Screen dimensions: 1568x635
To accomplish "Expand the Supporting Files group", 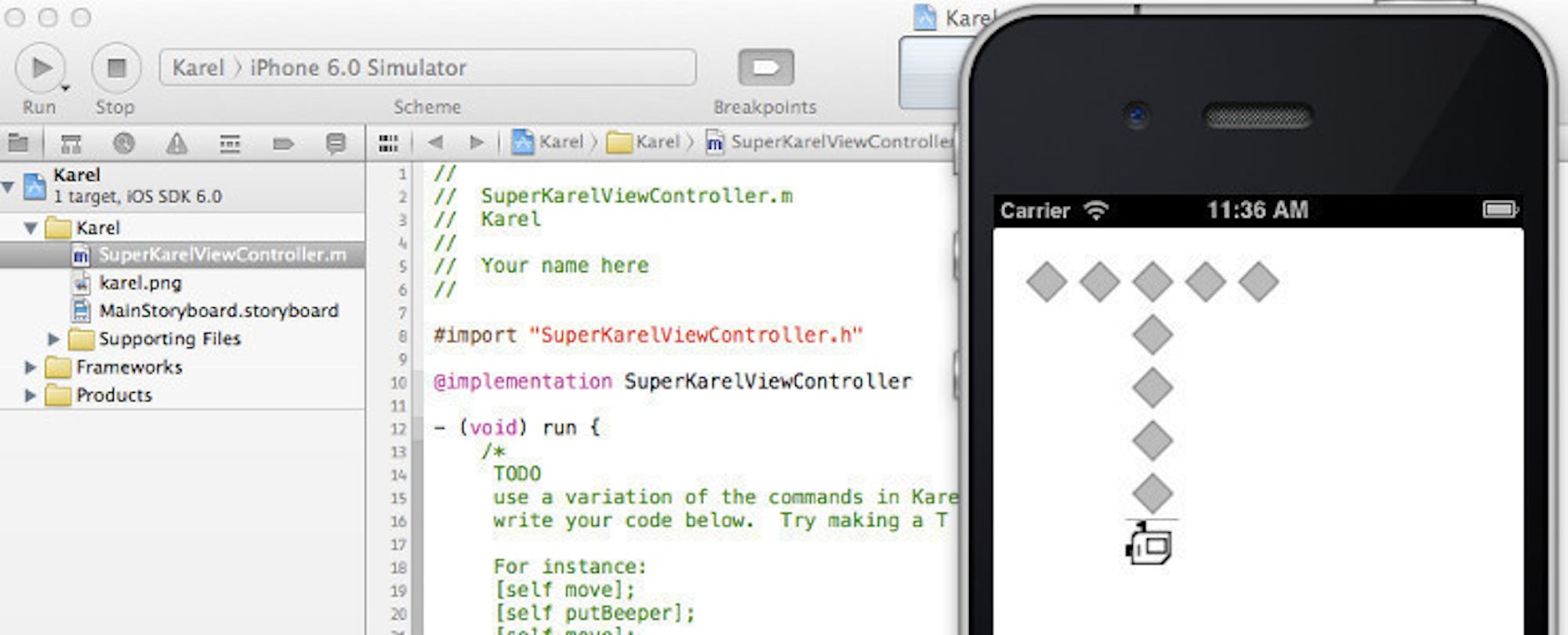I will (x=53, y=339).
